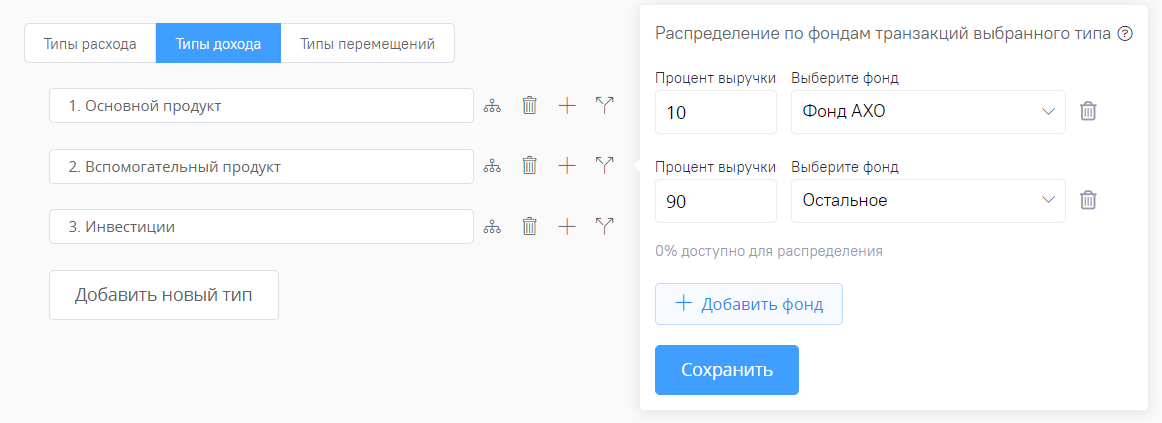Open fund distribution for Вспомогательный продукт
This screenshot has height=423, width=1162.
pyautogui.click(x=605, y=165)
